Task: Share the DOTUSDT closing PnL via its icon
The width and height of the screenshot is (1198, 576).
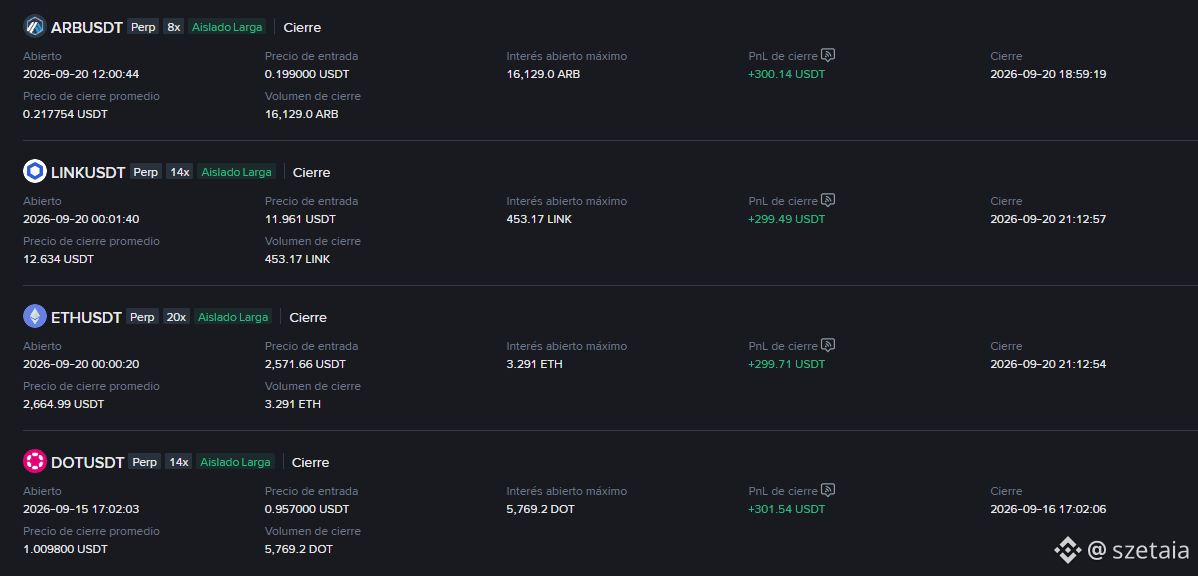Action: pos(828,490)
